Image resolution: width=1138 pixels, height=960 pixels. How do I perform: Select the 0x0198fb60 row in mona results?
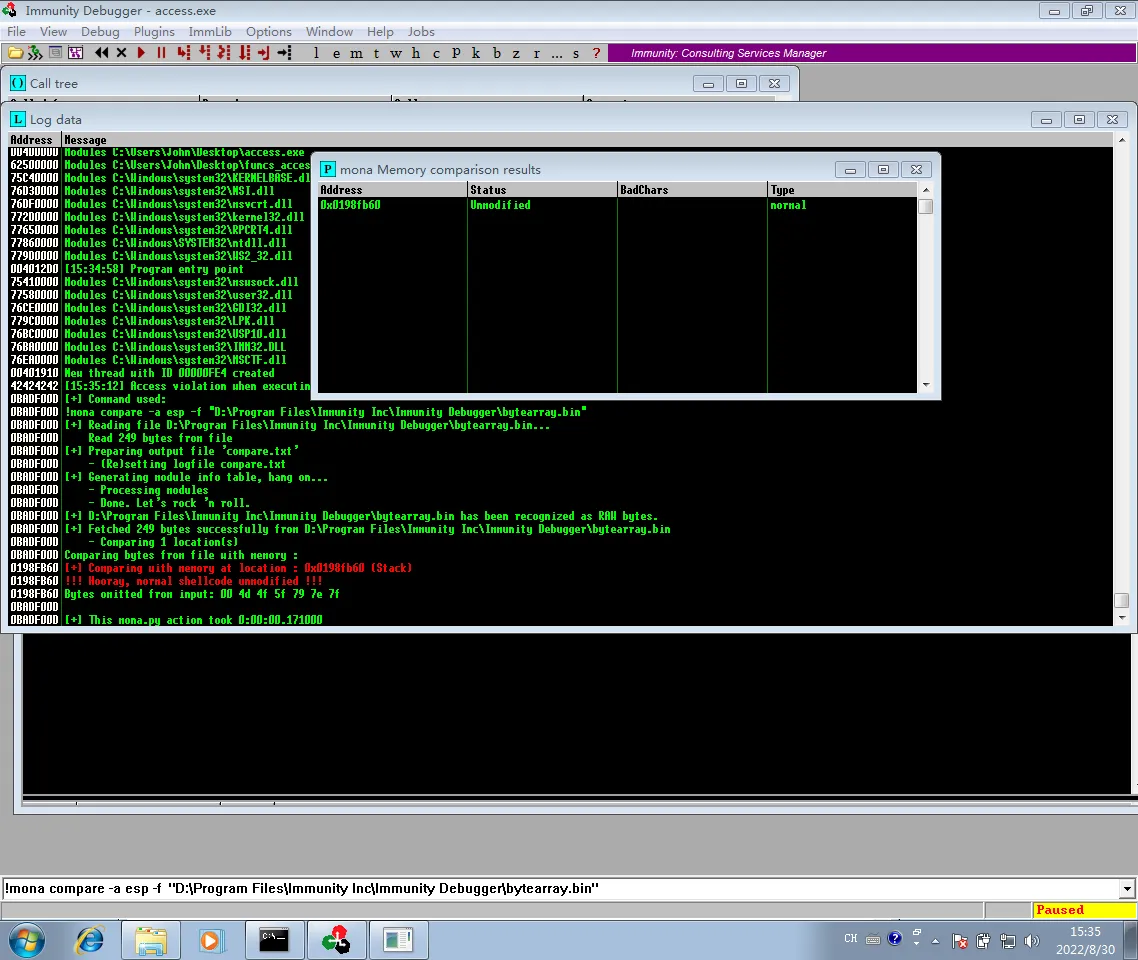(618, 205)
